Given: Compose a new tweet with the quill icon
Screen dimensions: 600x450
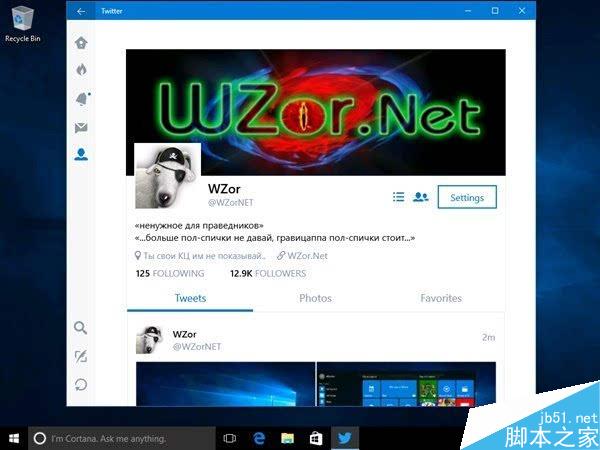Looking at the screenshot, I should 81,356.
